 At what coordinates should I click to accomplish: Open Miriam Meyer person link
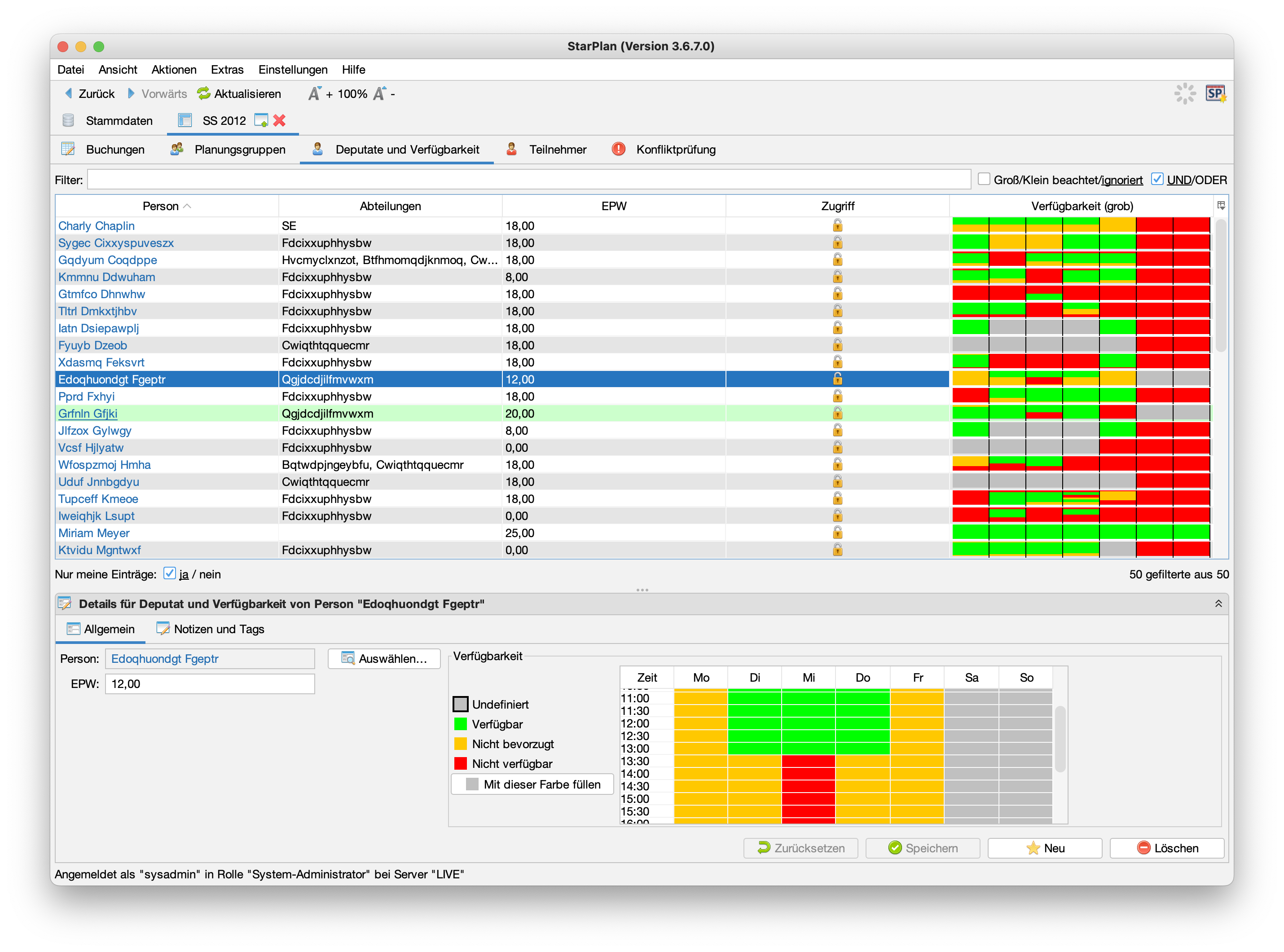click(x=94, y=533)
